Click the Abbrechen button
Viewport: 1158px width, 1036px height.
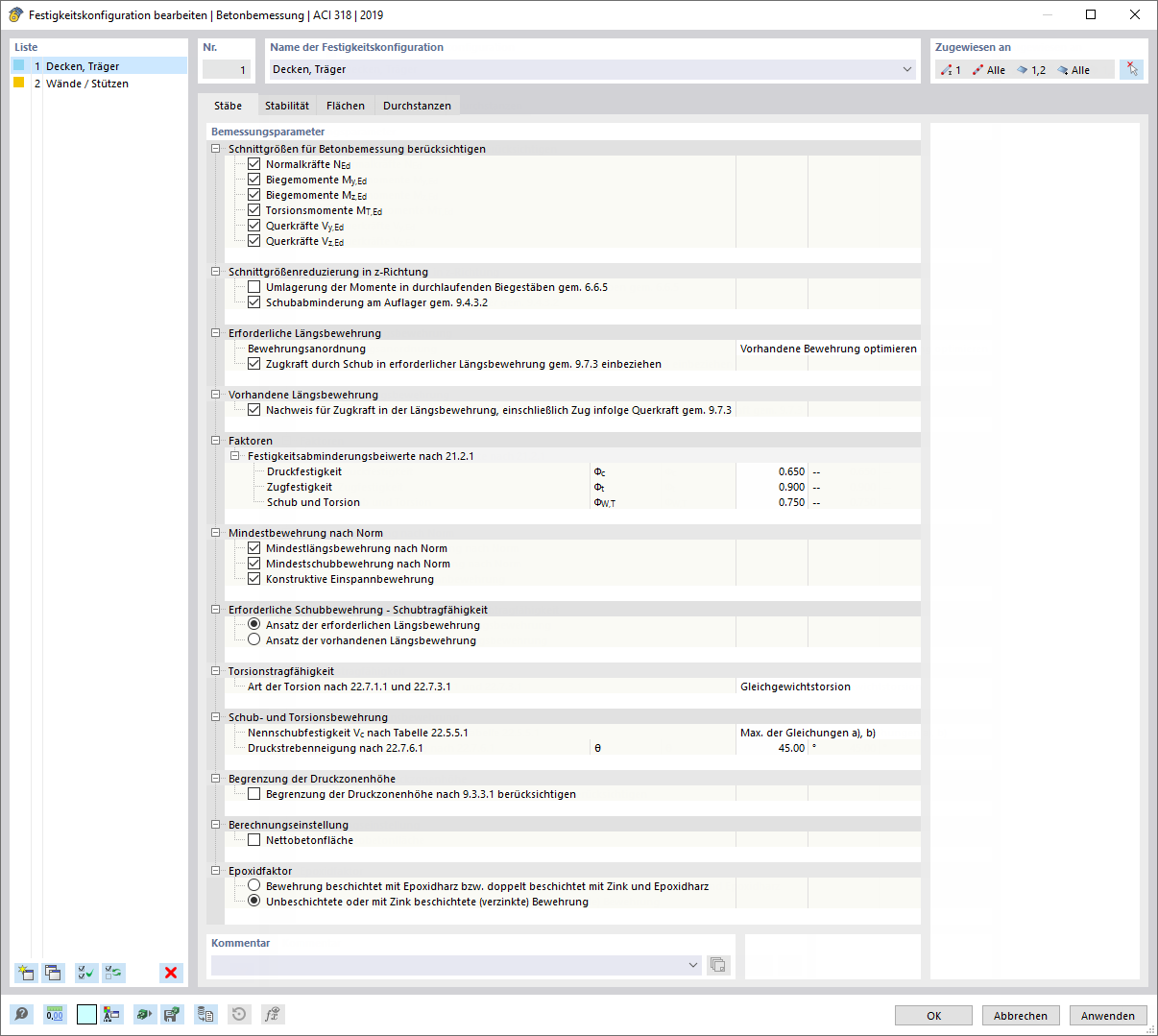[x=1021, y=1016]
